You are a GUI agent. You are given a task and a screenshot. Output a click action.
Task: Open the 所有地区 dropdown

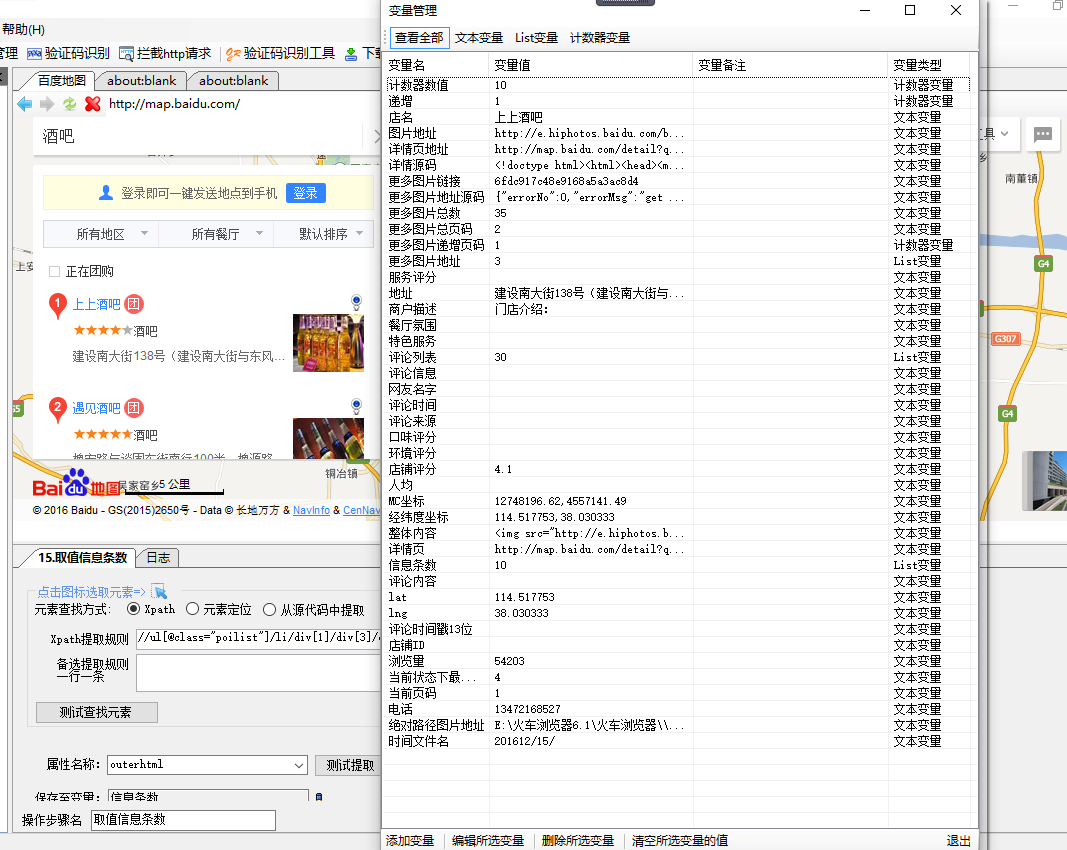click(101, 234)
